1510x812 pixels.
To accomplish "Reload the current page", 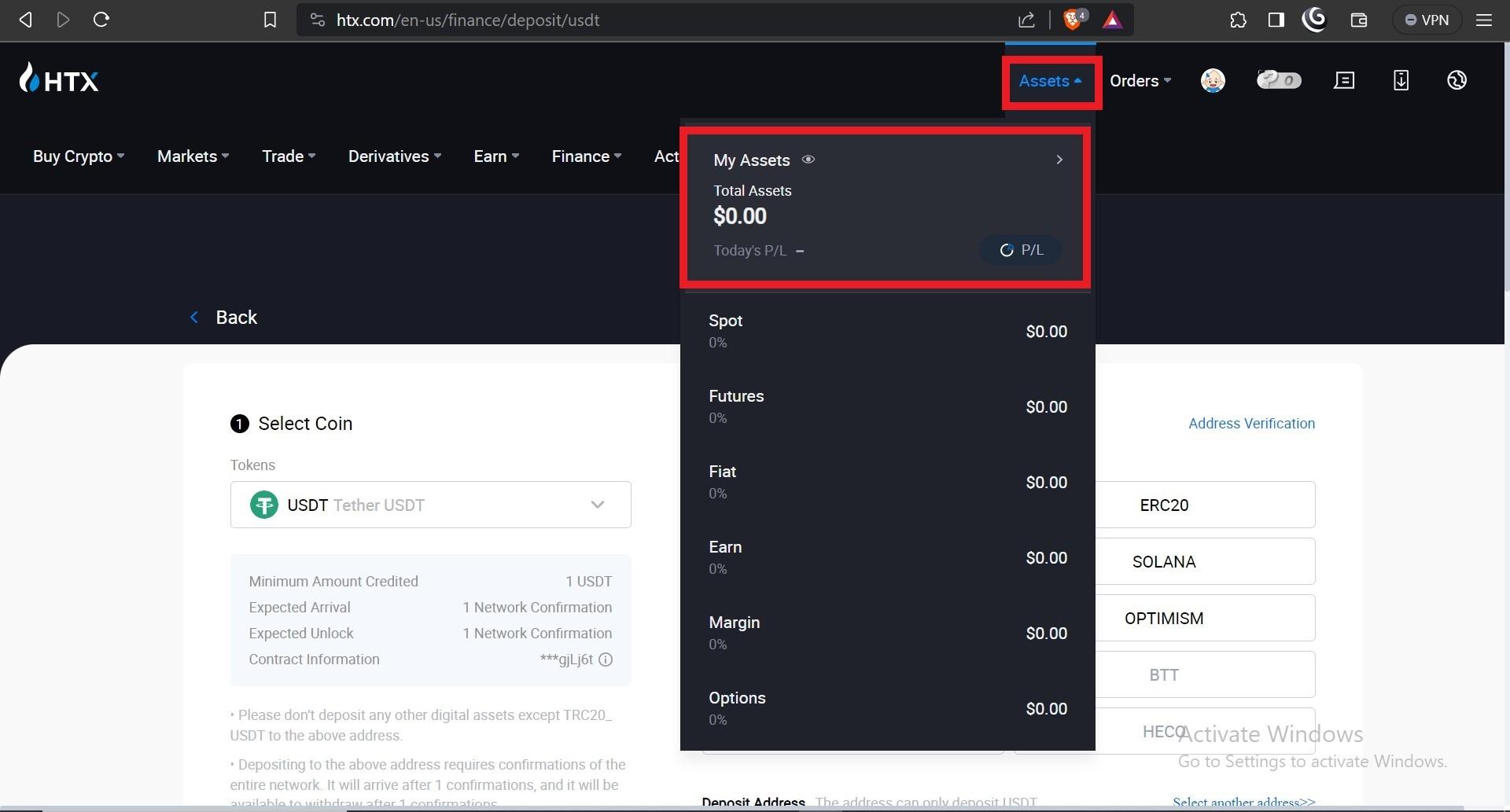I will (x=101, y=20).
